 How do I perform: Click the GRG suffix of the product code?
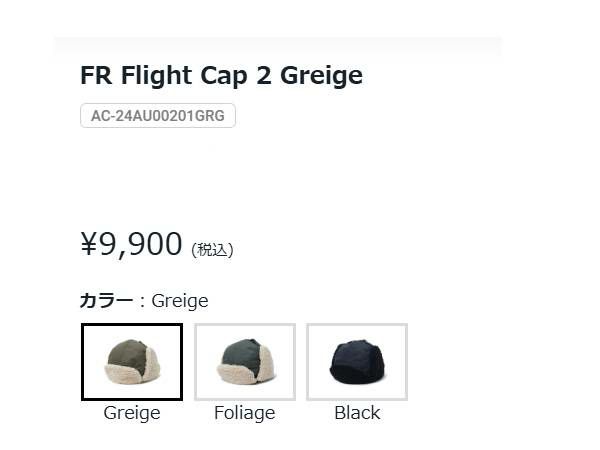tap(210, 116)
